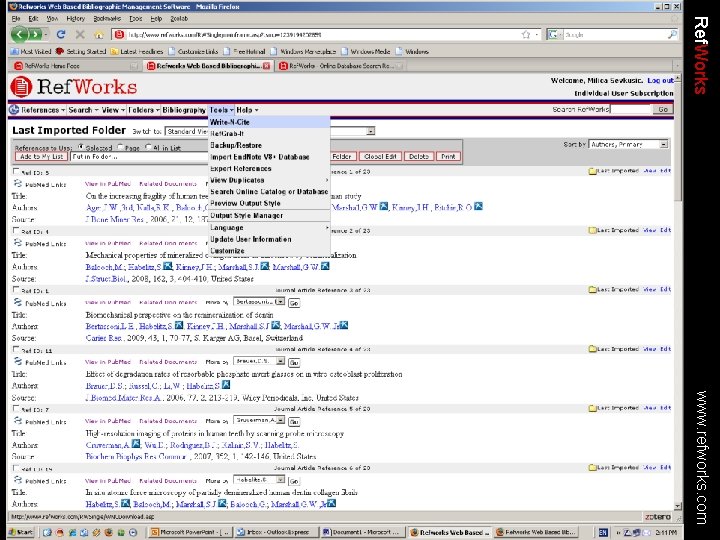Go back with Firefox back arrow
720x540 pixels.
pyautogui.click(x=19, y=34)
